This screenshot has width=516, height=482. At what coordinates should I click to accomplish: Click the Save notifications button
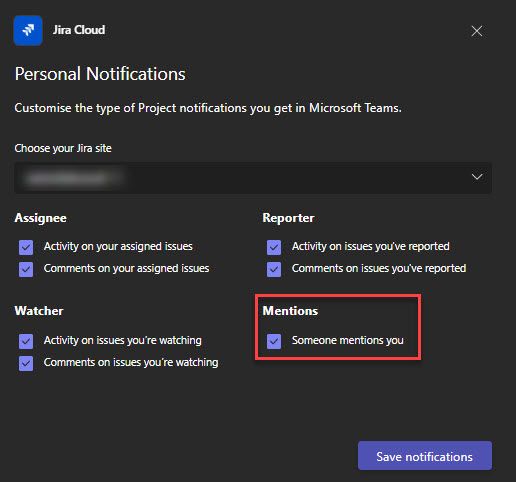425,456
